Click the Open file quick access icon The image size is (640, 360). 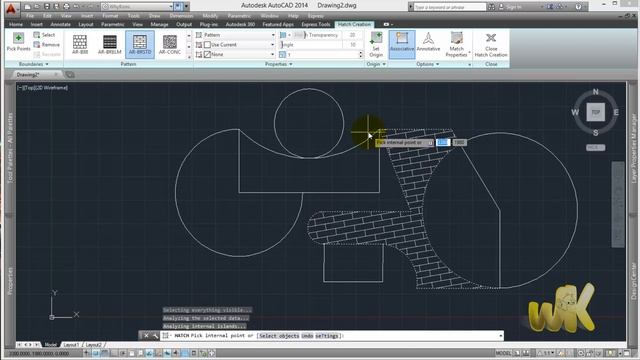(37, 7)
